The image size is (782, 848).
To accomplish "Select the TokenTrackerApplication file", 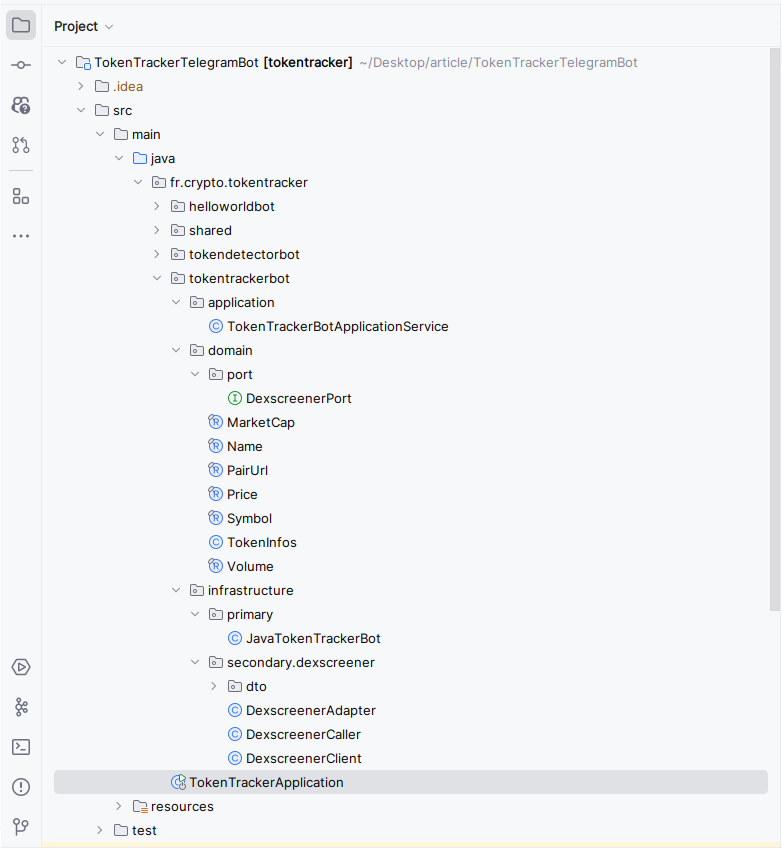I will point(266,783).
